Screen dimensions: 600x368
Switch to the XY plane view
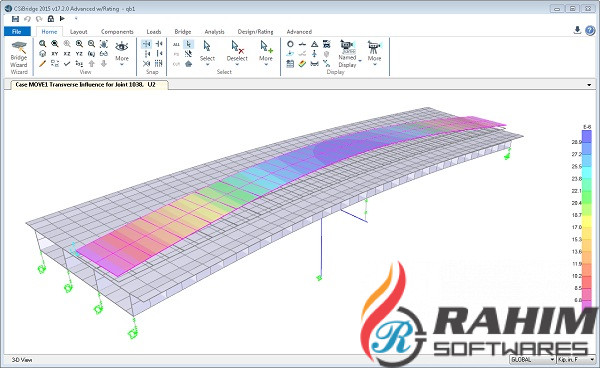point(55,54)
